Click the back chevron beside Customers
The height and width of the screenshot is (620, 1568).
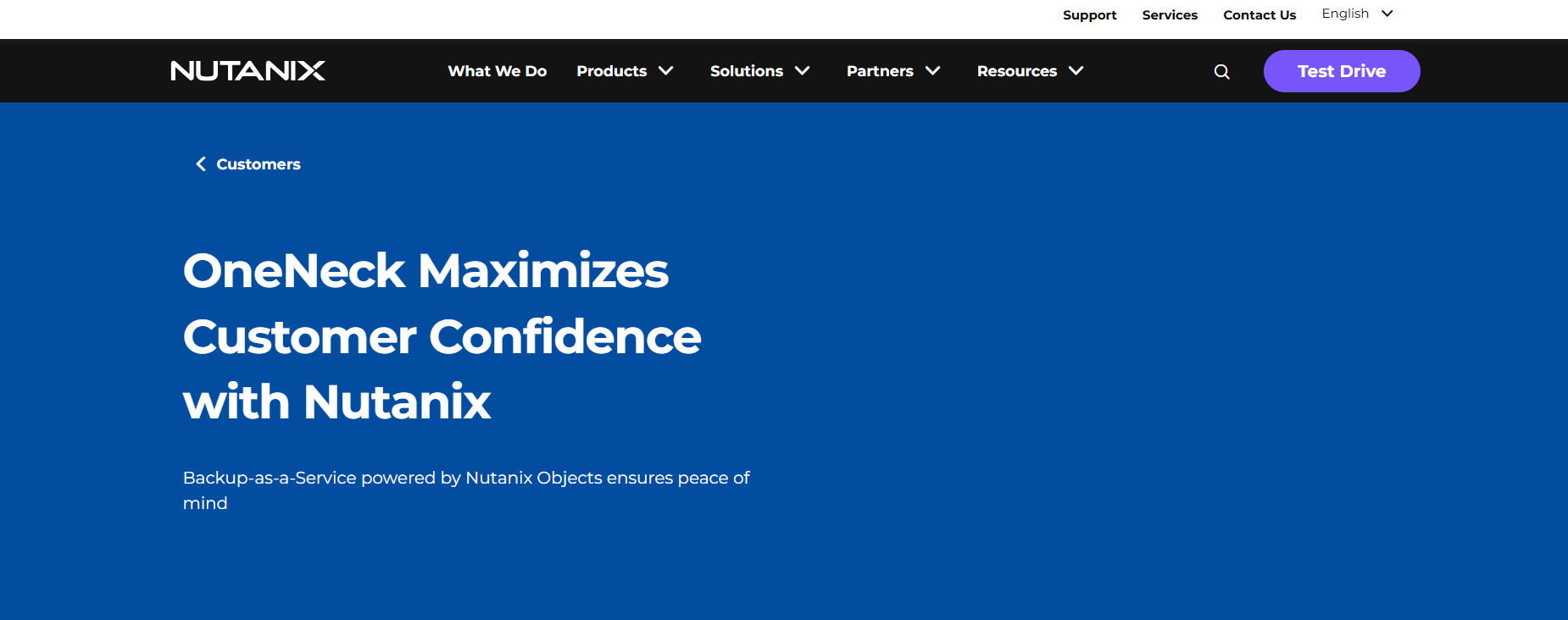(x=201, y=164)
